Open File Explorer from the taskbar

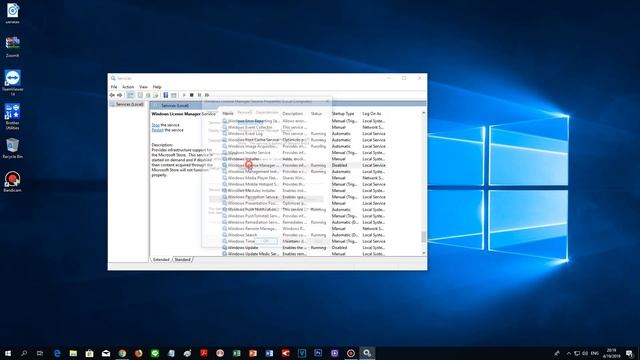73,353
